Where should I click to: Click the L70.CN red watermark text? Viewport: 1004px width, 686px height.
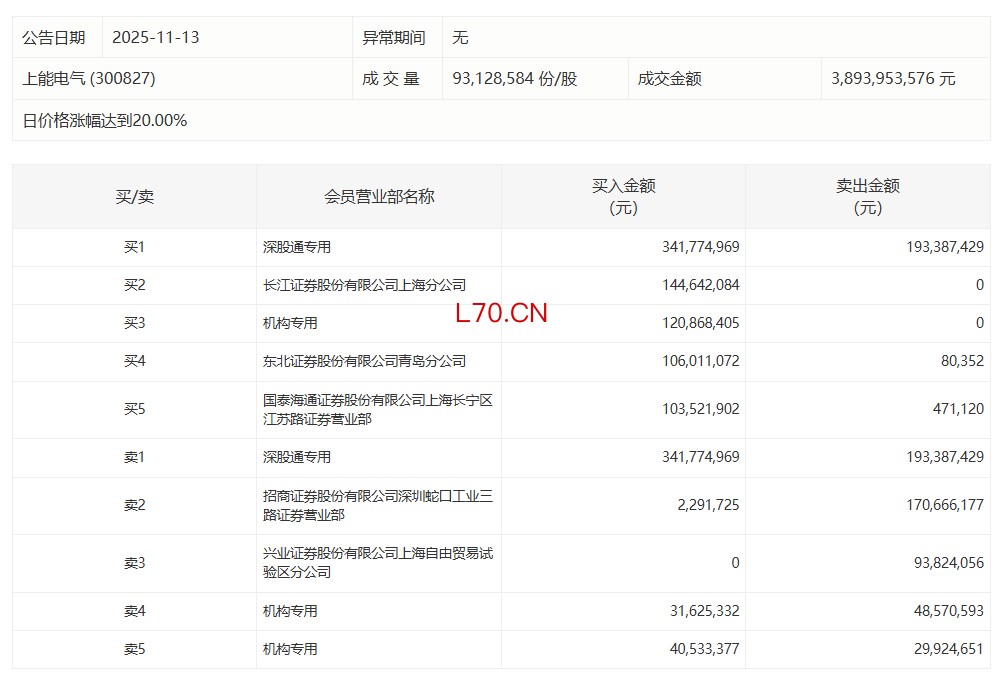pos(501,313)
